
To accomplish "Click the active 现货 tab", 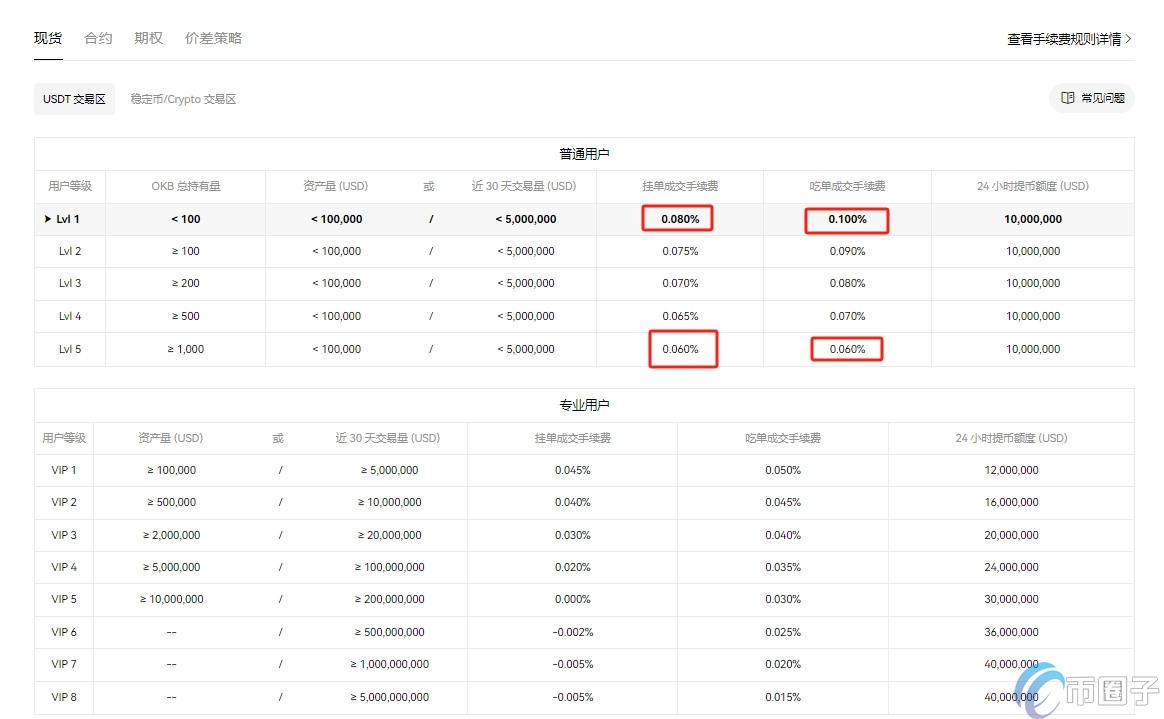I will (47, 38).
